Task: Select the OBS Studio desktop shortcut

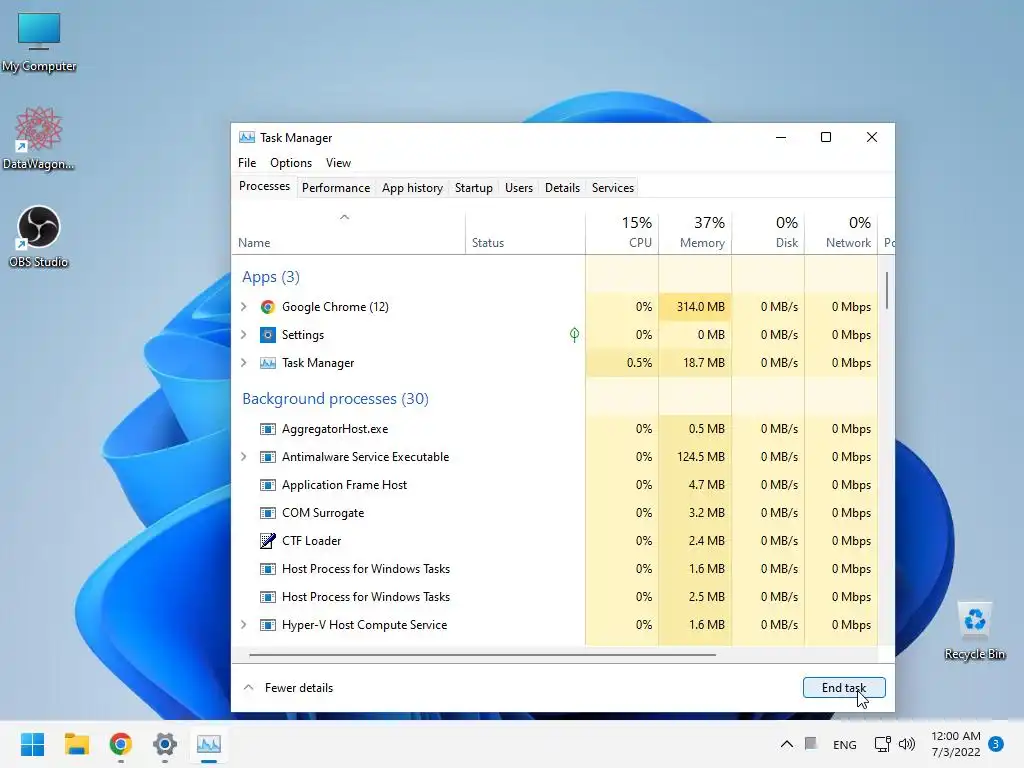Action: [x=39, y=236]
